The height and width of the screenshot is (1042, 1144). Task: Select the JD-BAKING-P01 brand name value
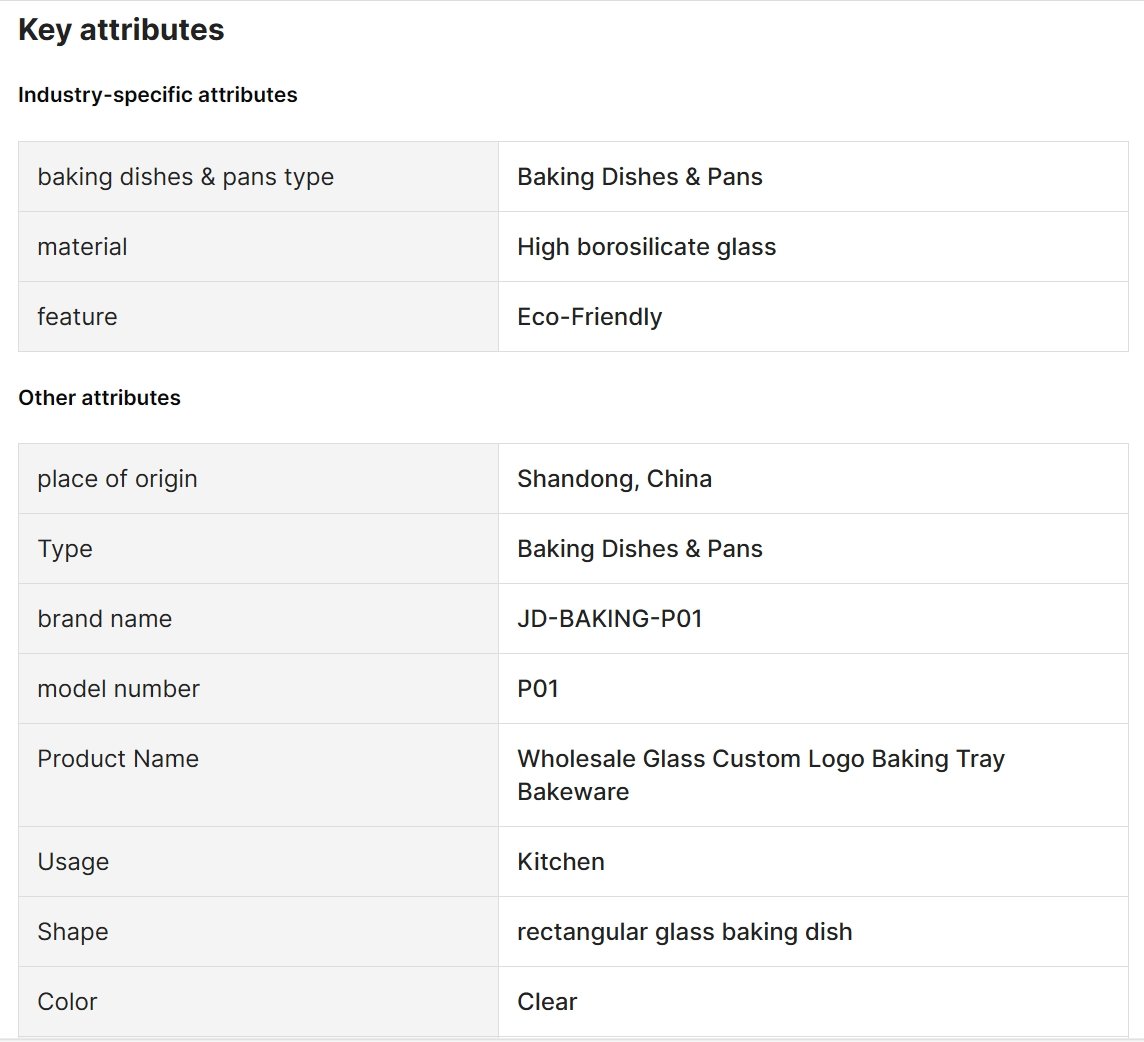pyautogui.click(x=610, y=619)
